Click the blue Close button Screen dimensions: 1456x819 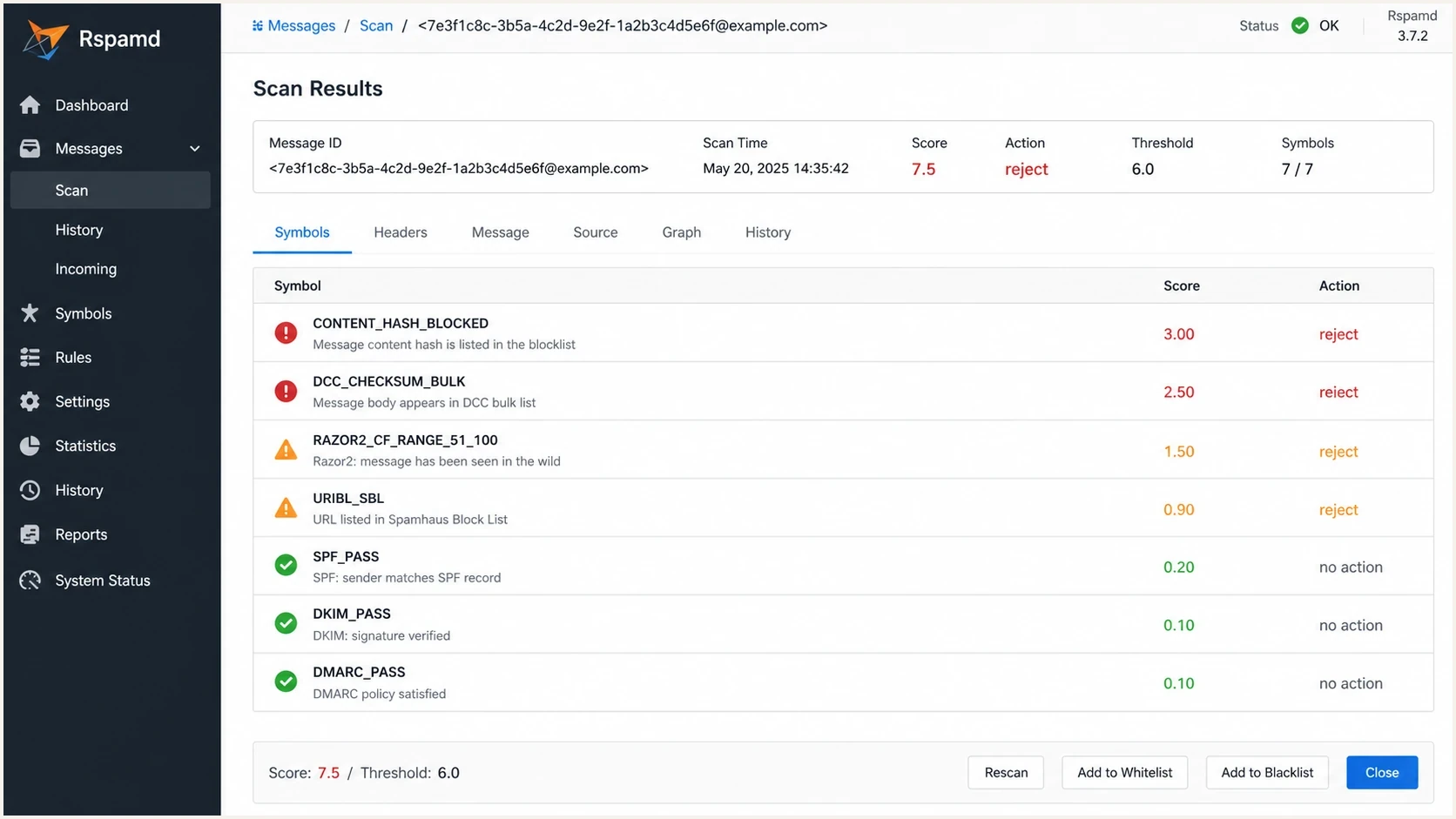coord(1382,773)
